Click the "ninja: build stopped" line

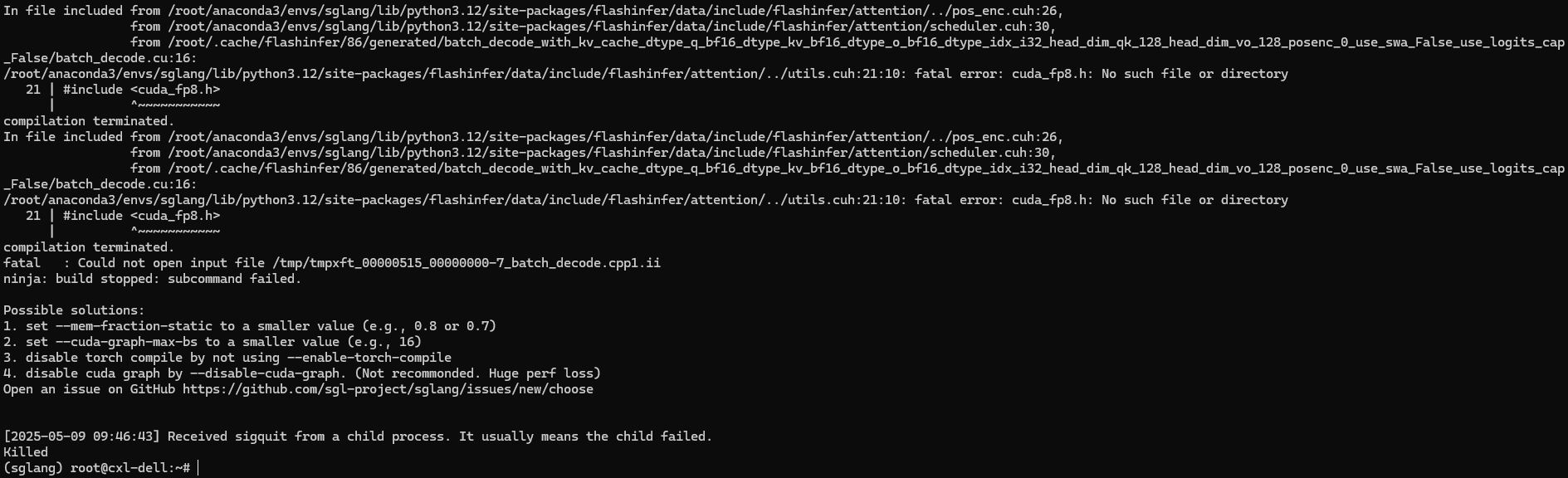click(x=153, y=279)
